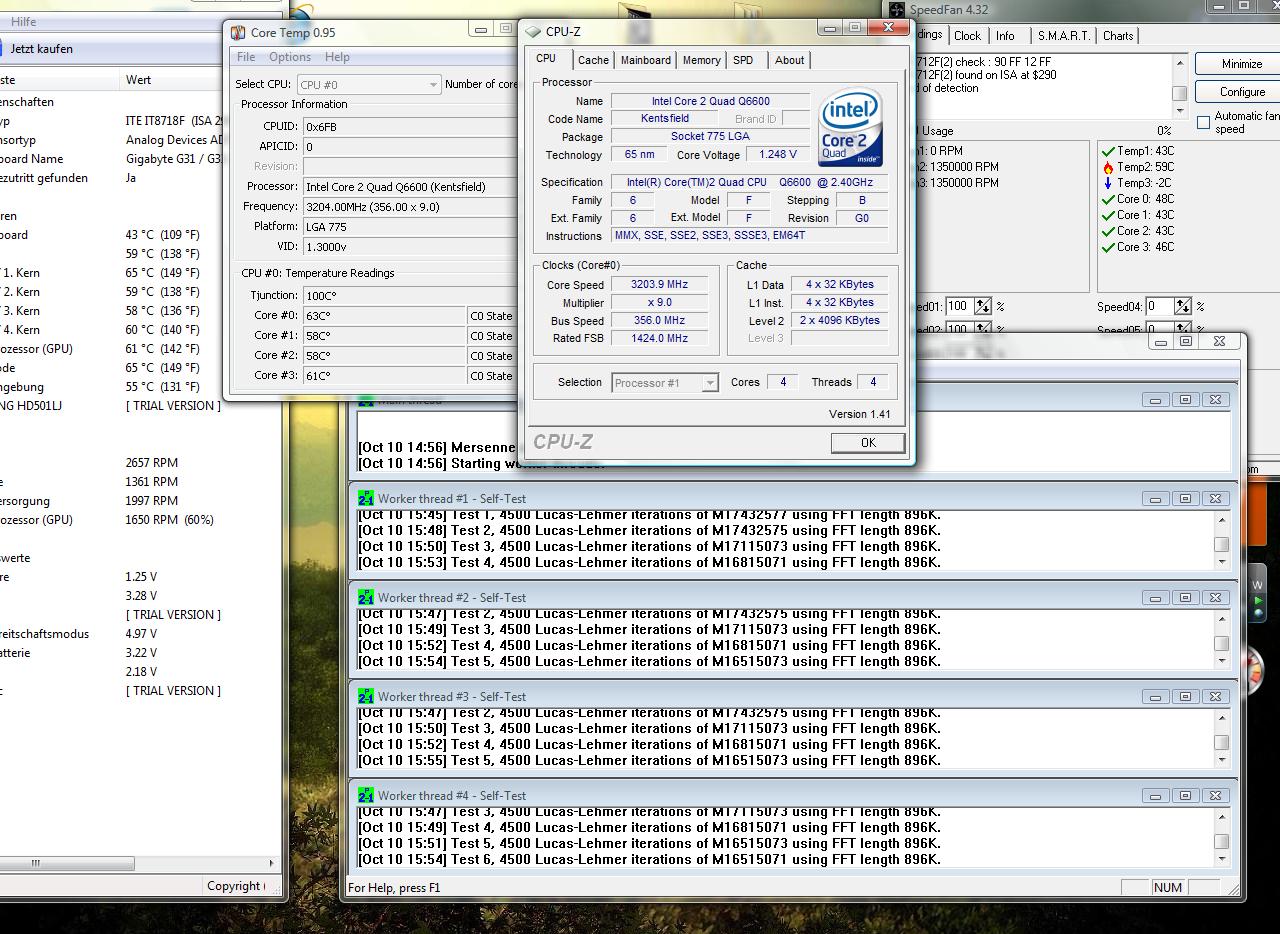Click the 1650 RPM (60%) value in Everest
The image size is (1280, 934).
[169, 520]
